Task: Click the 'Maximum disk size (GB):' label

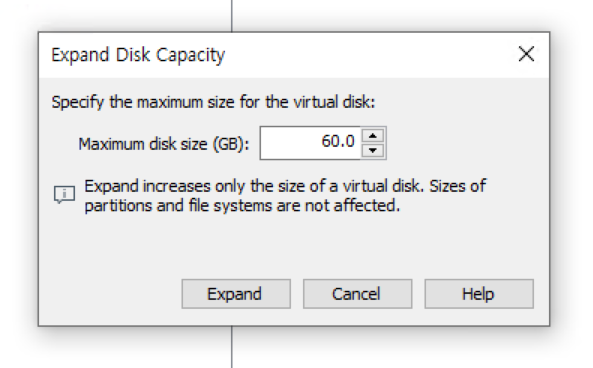Action: [164, 144]
